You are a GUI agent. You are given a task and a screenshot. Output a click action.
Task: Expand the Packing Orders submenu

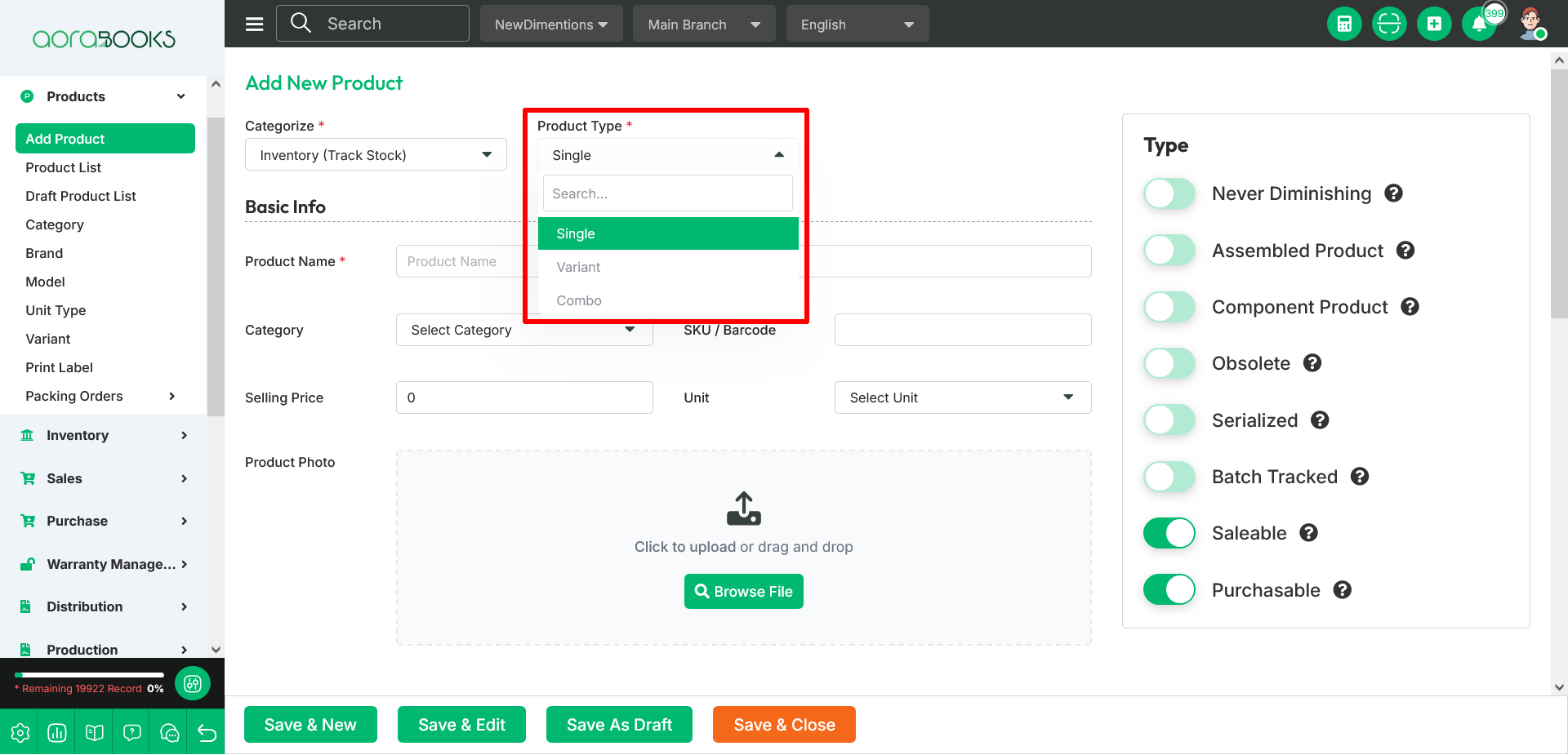pos(100,396)
